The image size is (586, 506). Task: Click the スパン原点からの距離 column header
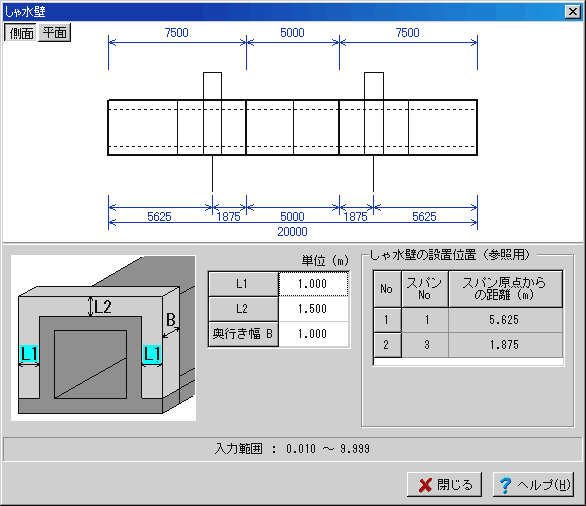point(505,289)
